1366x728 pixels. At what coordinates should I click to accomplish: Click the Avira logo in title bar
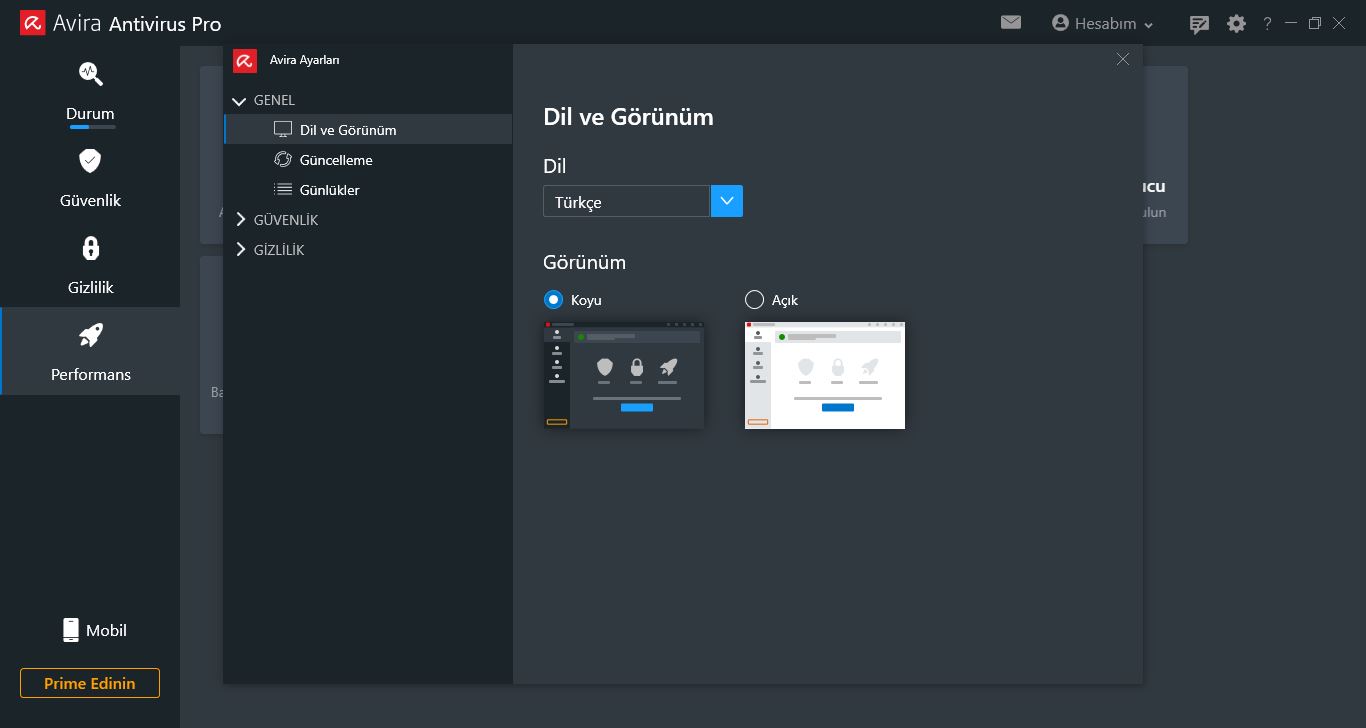32,23
